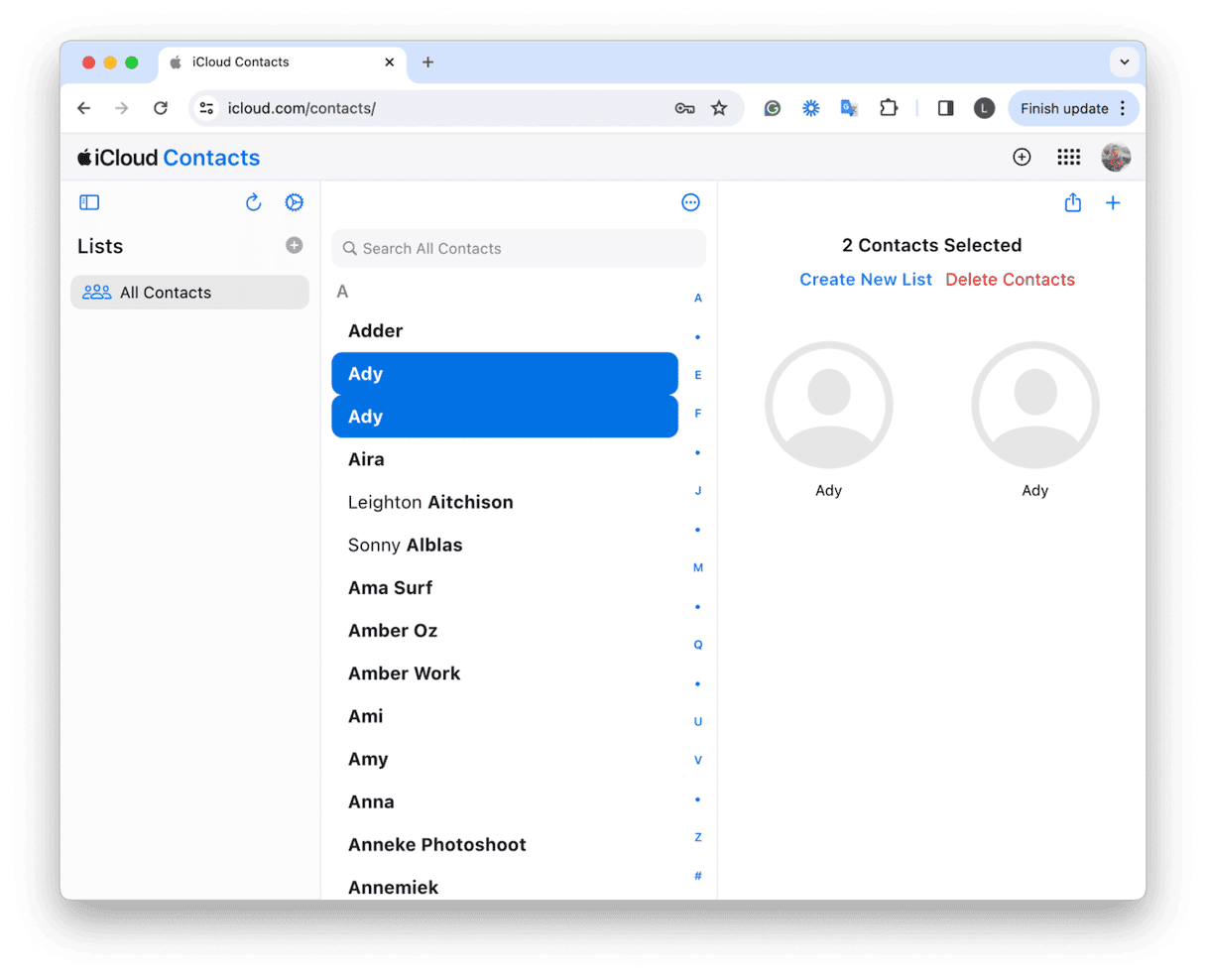Click Create New List
The width and height of the screenshot is (1206, 980).
tap(865, 279)
